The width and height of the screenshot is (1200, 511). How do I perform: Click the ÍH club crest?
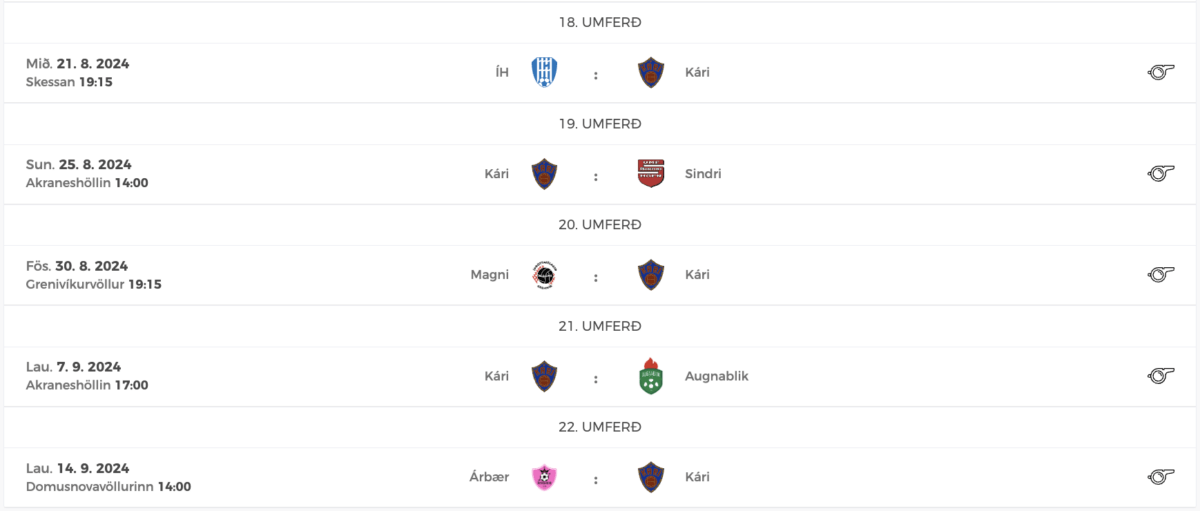[545, 72]
